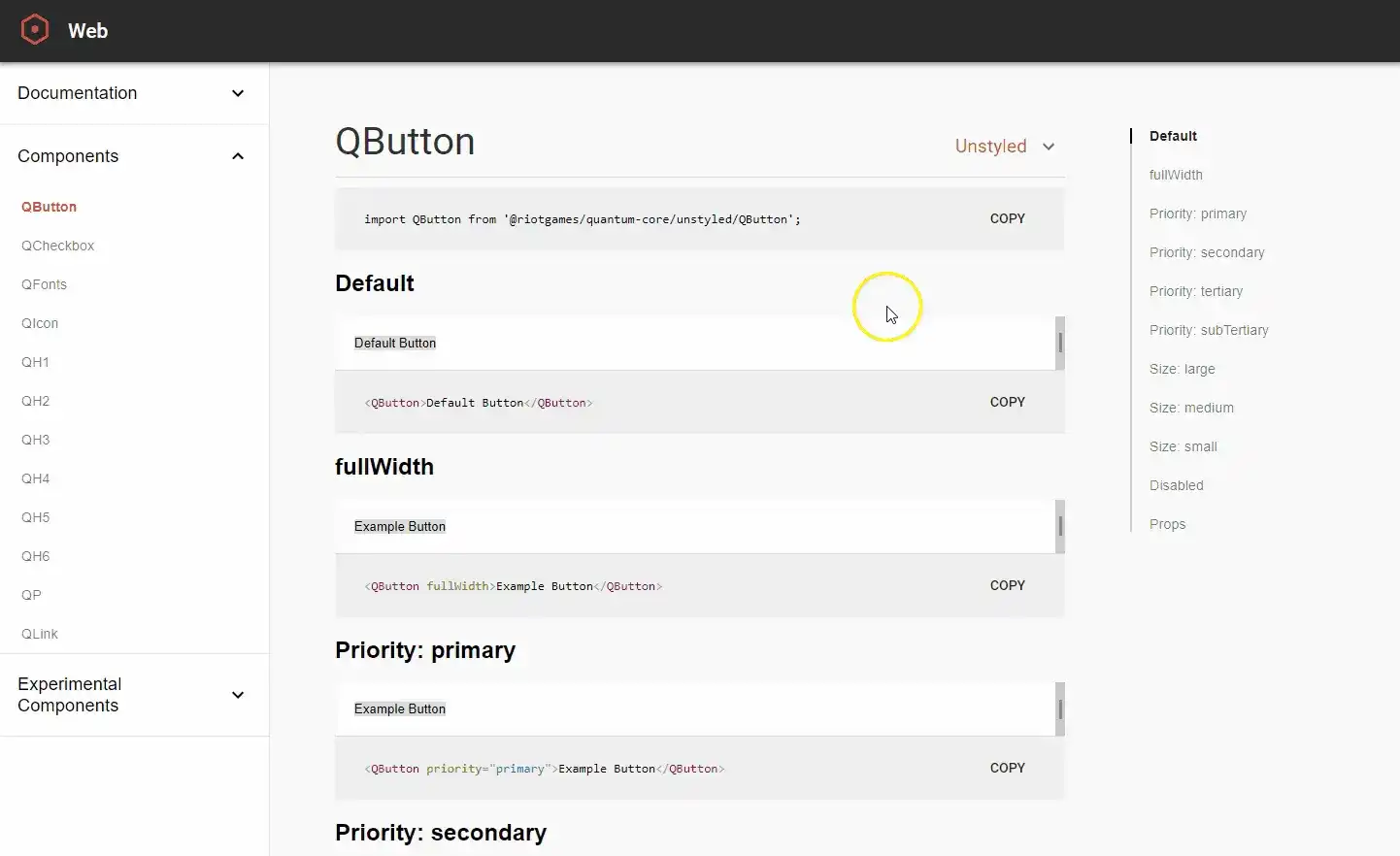Open the Unstyled variant dropdown
Screen dimensions: 1400x856
(1005, 147)
